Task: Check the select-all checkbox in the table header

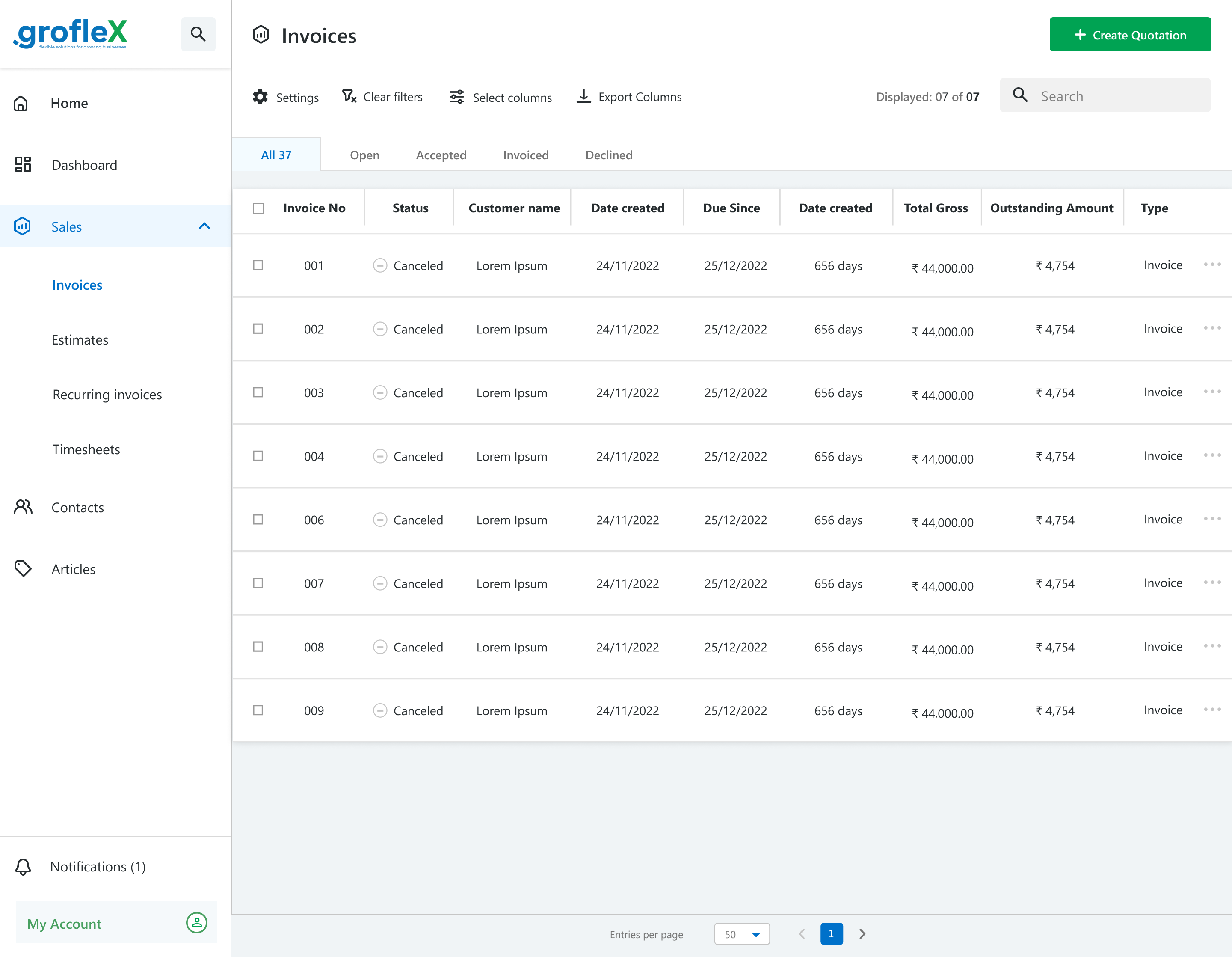Action: pyautogui.click(x=258, y=208)
